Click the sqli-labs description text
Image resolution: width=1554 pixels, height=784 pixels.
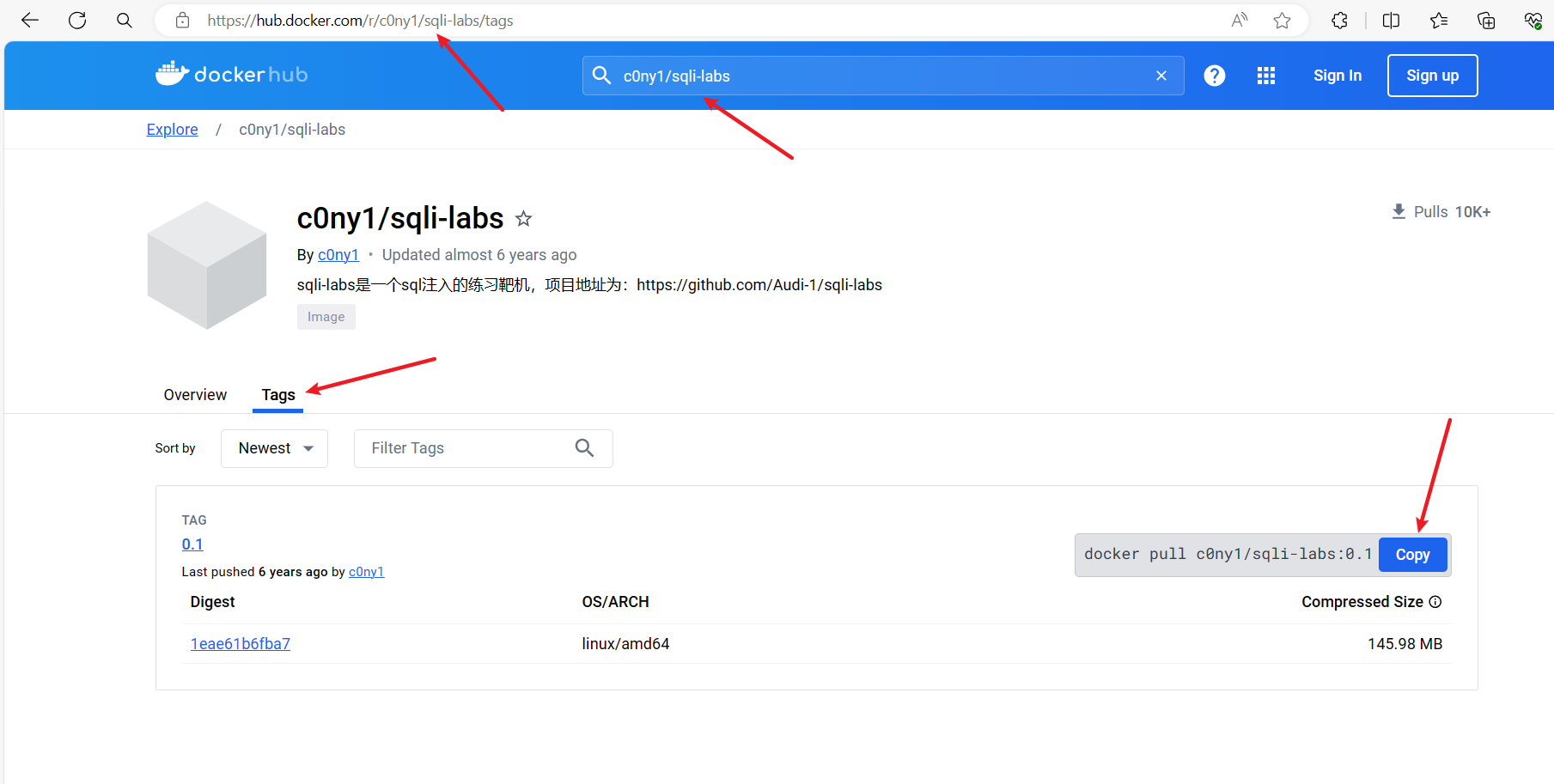589,285
